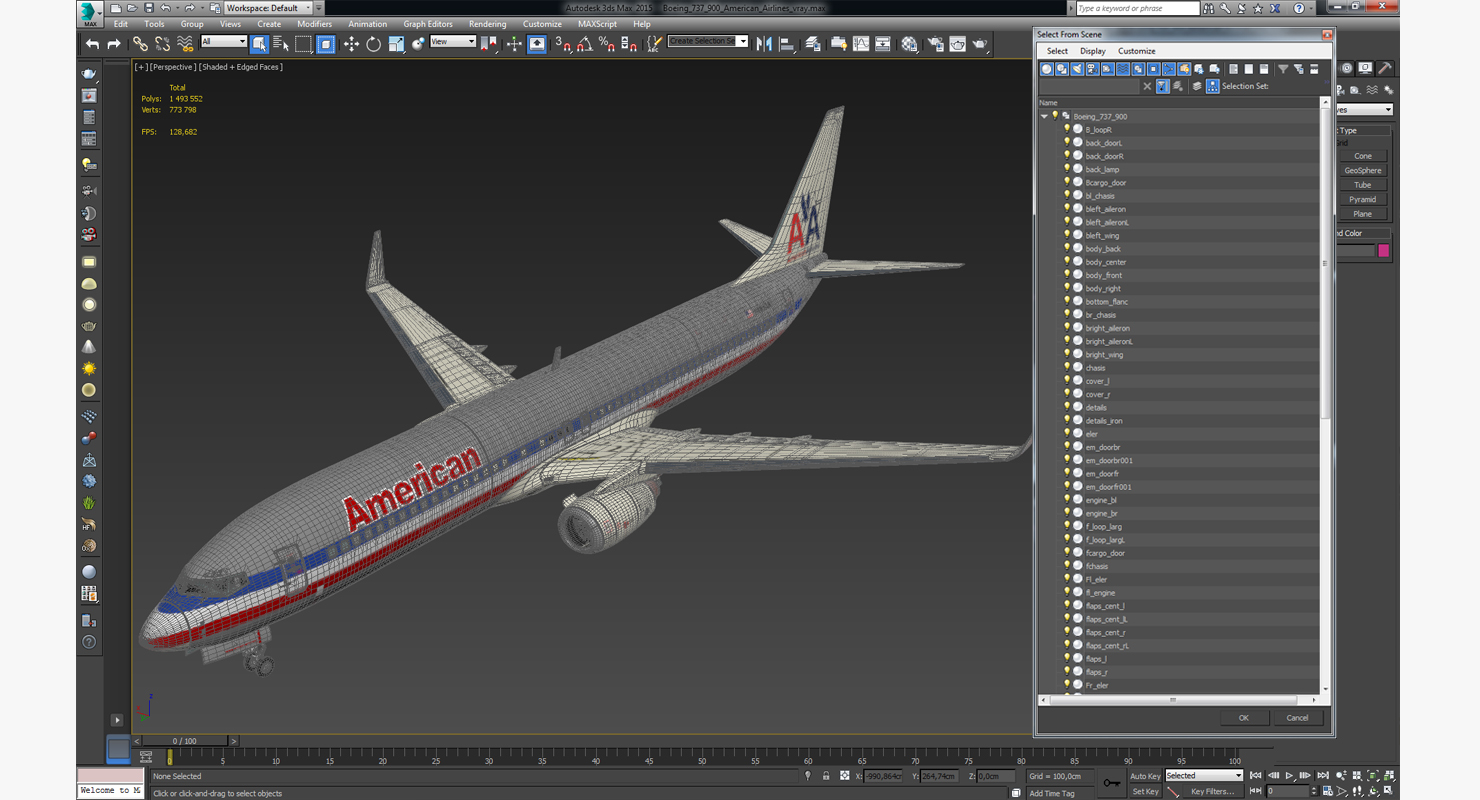Open Render Setup from toolbar
Viewport: 1480px width, 800px height.
click(x=935, y=44)
